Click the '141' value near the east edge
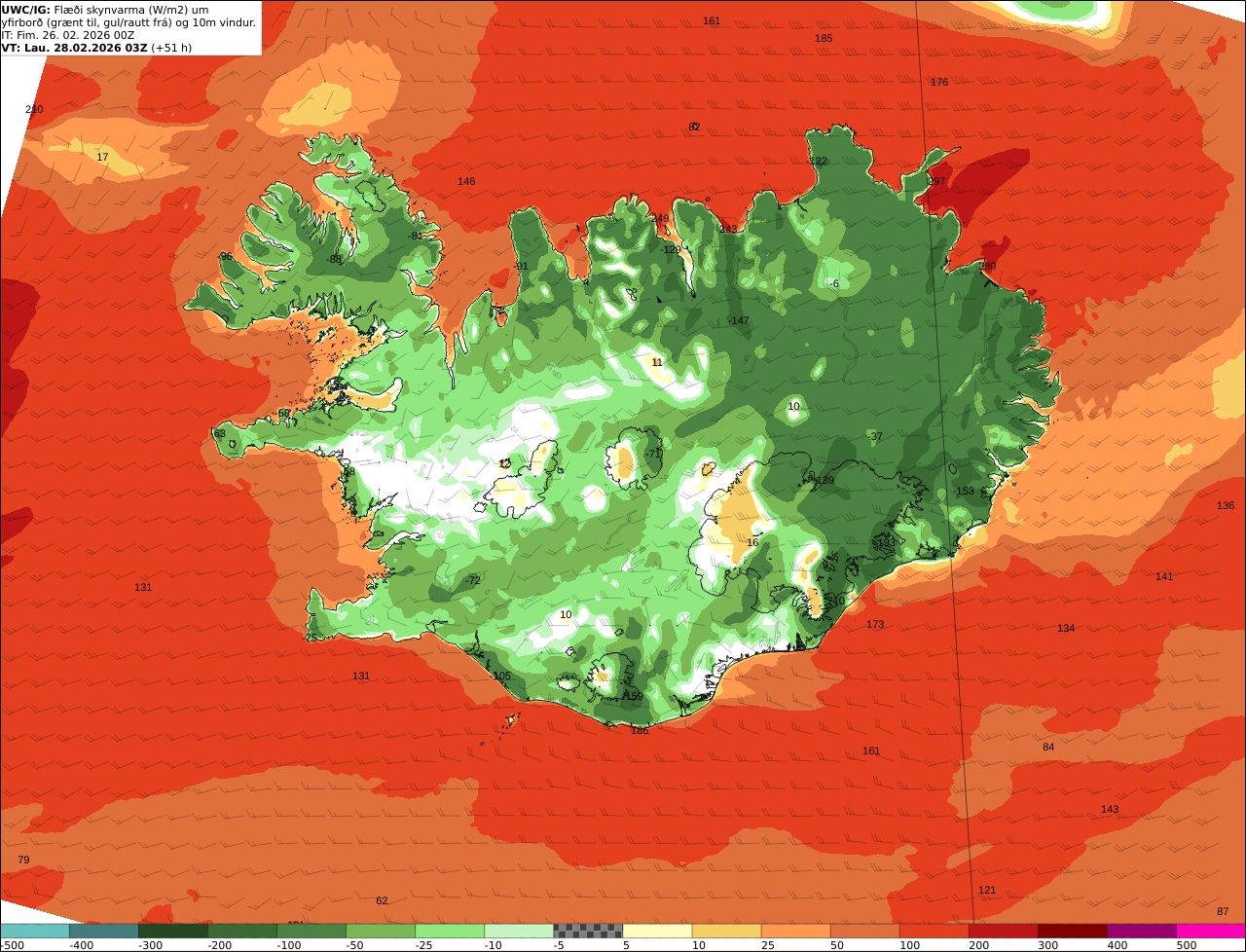1246x952 pixels. point(1164,576)
